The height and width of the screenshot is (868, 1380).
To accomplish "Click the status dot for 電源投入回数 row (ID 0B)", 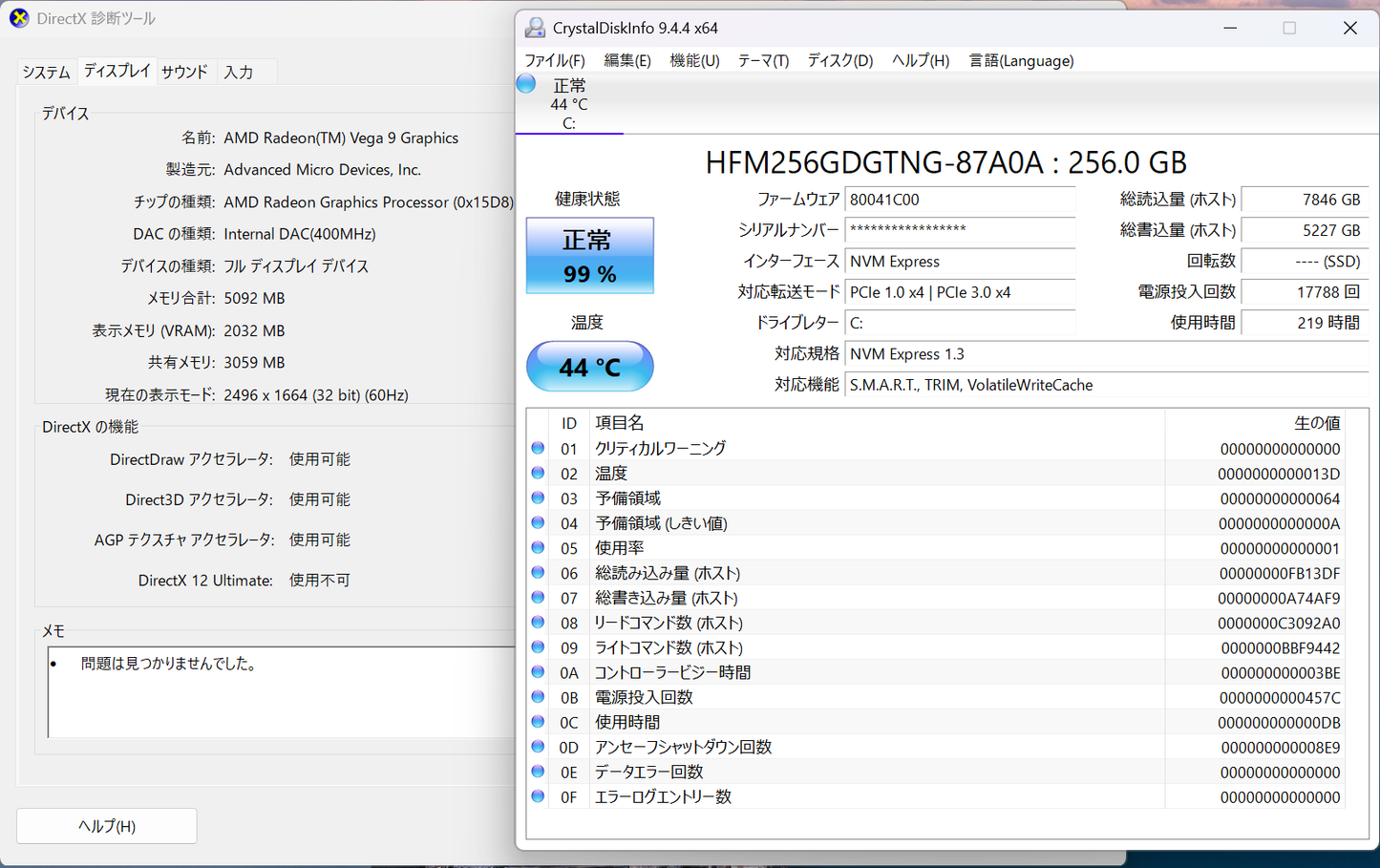I will click(x=538, y=696).
